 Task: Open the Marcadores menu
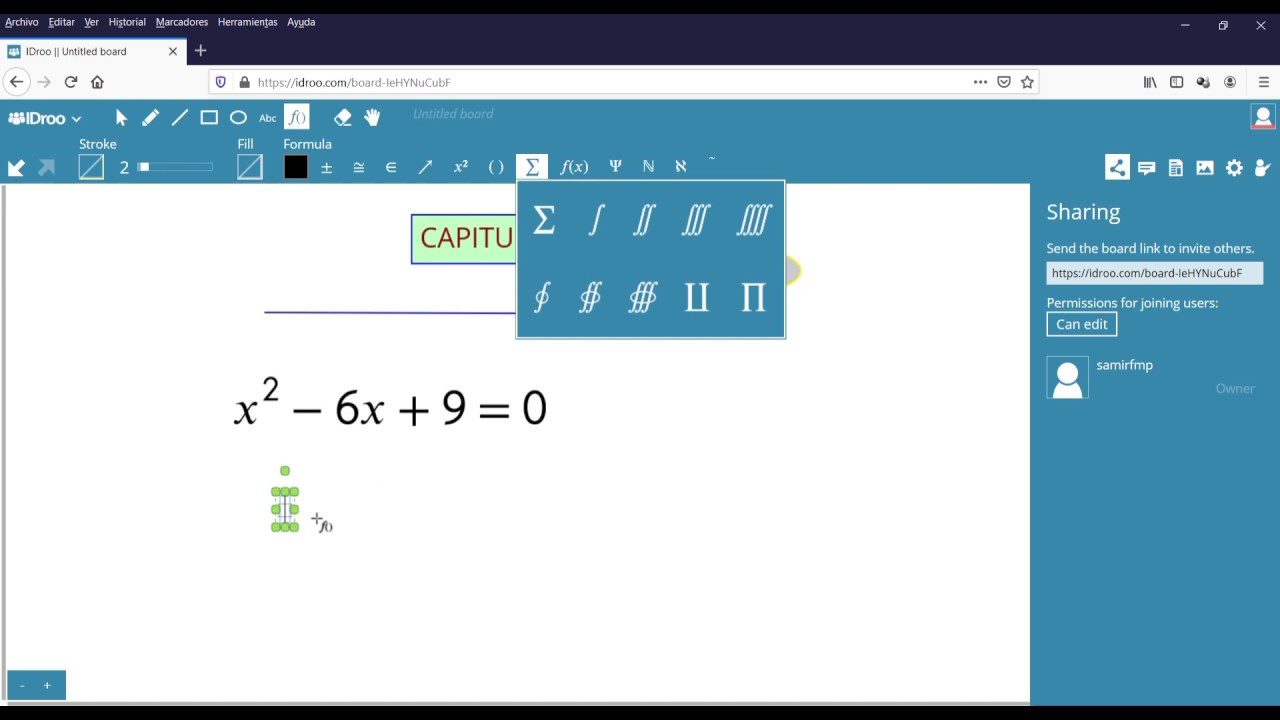click(182, 22)
